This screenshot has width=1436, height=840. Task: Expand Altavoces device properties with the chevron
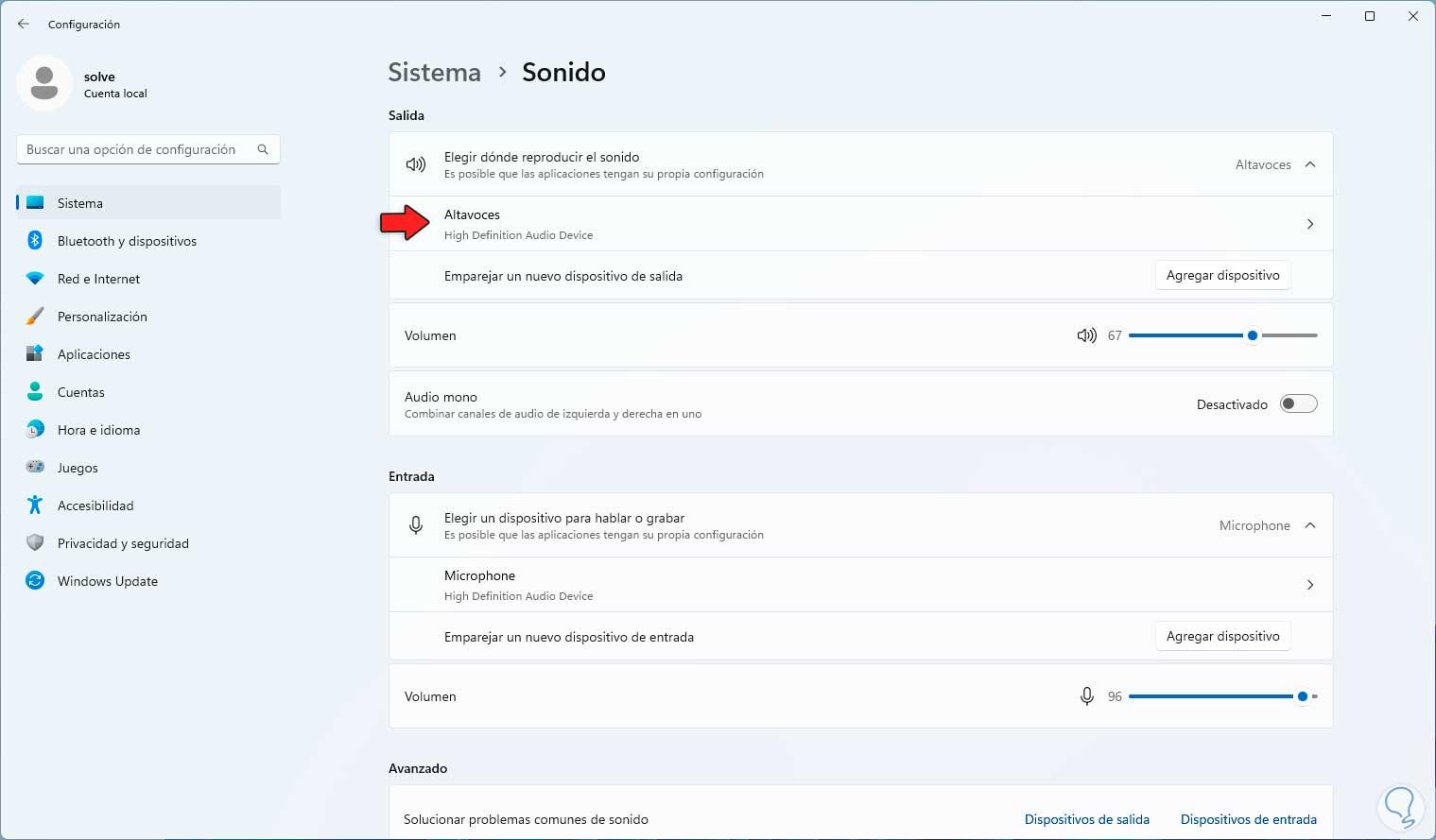pyautogui.click(x=1310, y=224)
